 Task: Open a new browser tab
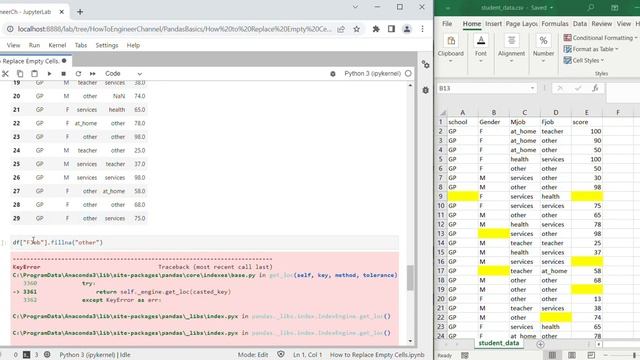(x=80, y=12)
